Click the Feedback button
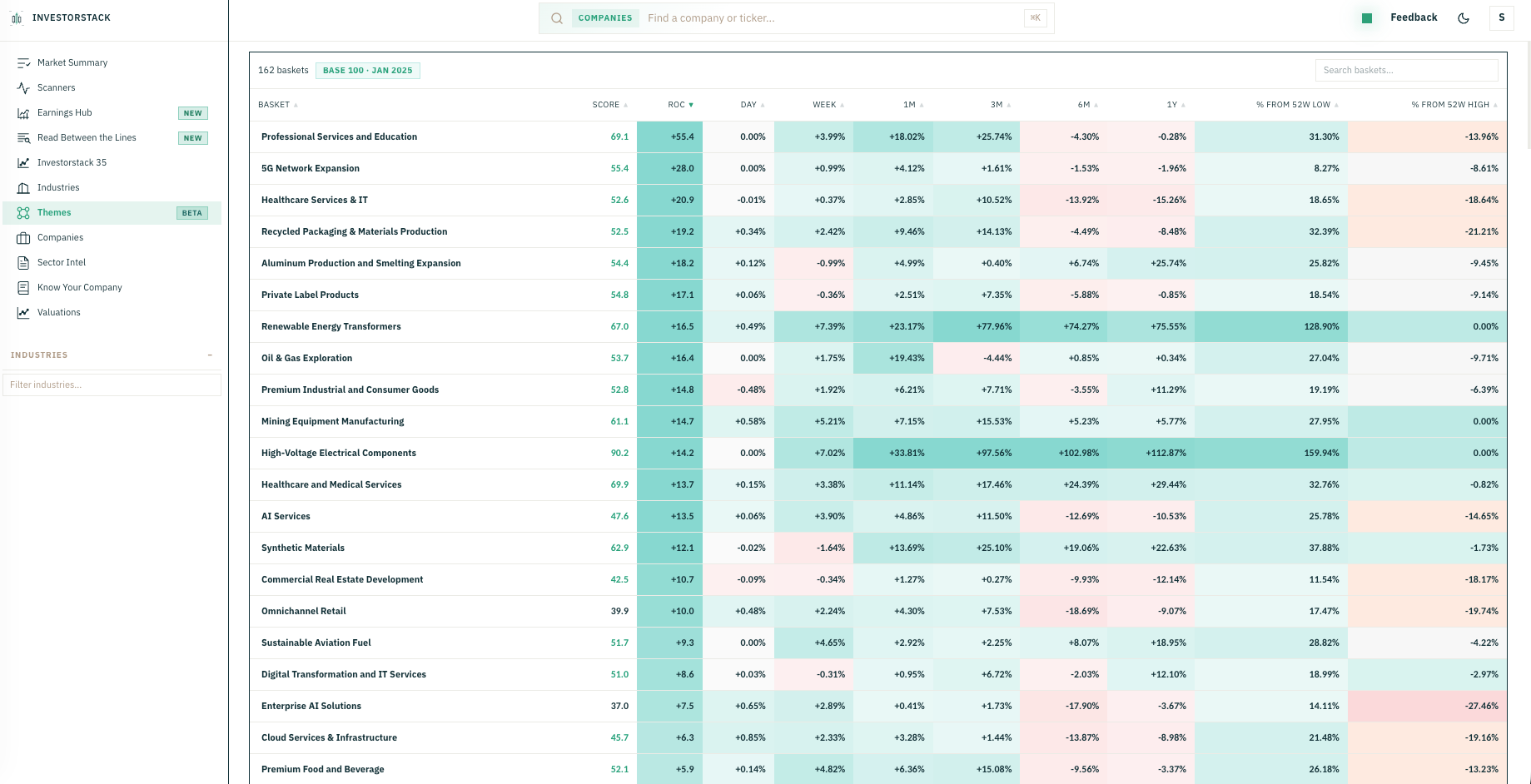Image resolution: width=1531 pixels, height=784 pixels. pos(1414,17)
